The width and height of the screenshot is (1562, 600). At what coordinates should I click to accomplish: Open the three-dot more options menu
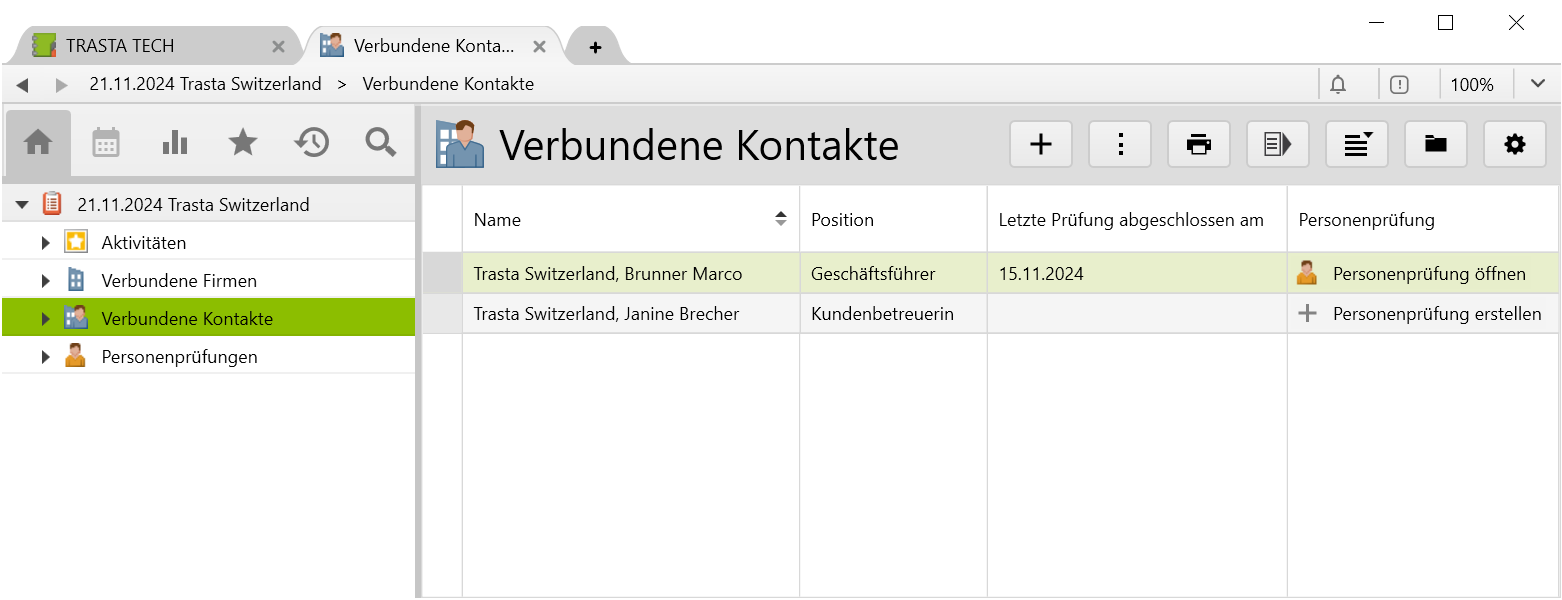coord(1120,144)
